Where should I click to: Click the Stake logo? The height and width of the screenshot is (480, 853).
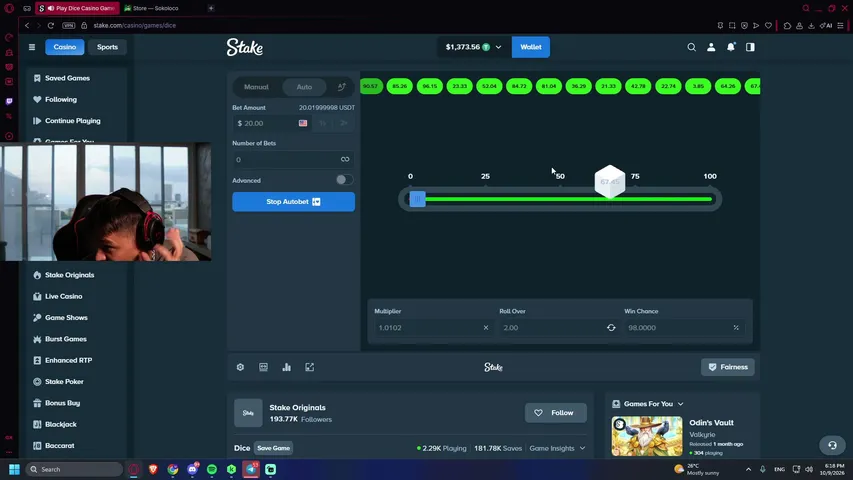[x=245, y=47]
